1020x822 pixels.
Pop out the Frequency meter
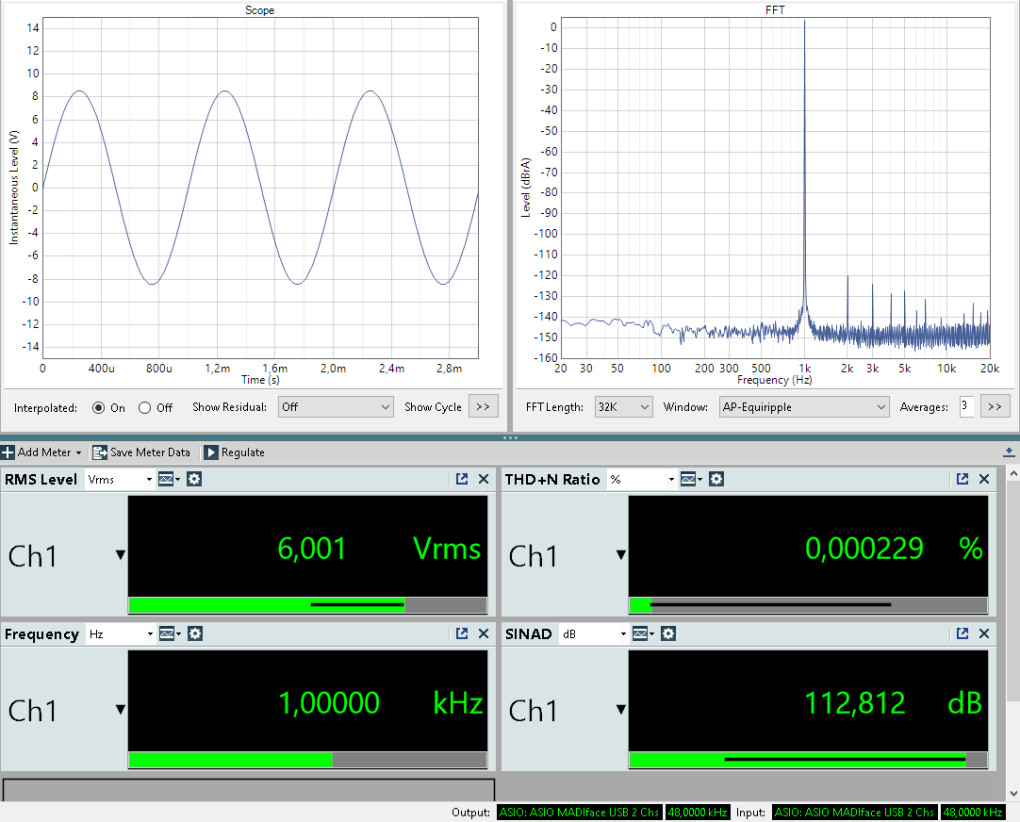point(462,633)
